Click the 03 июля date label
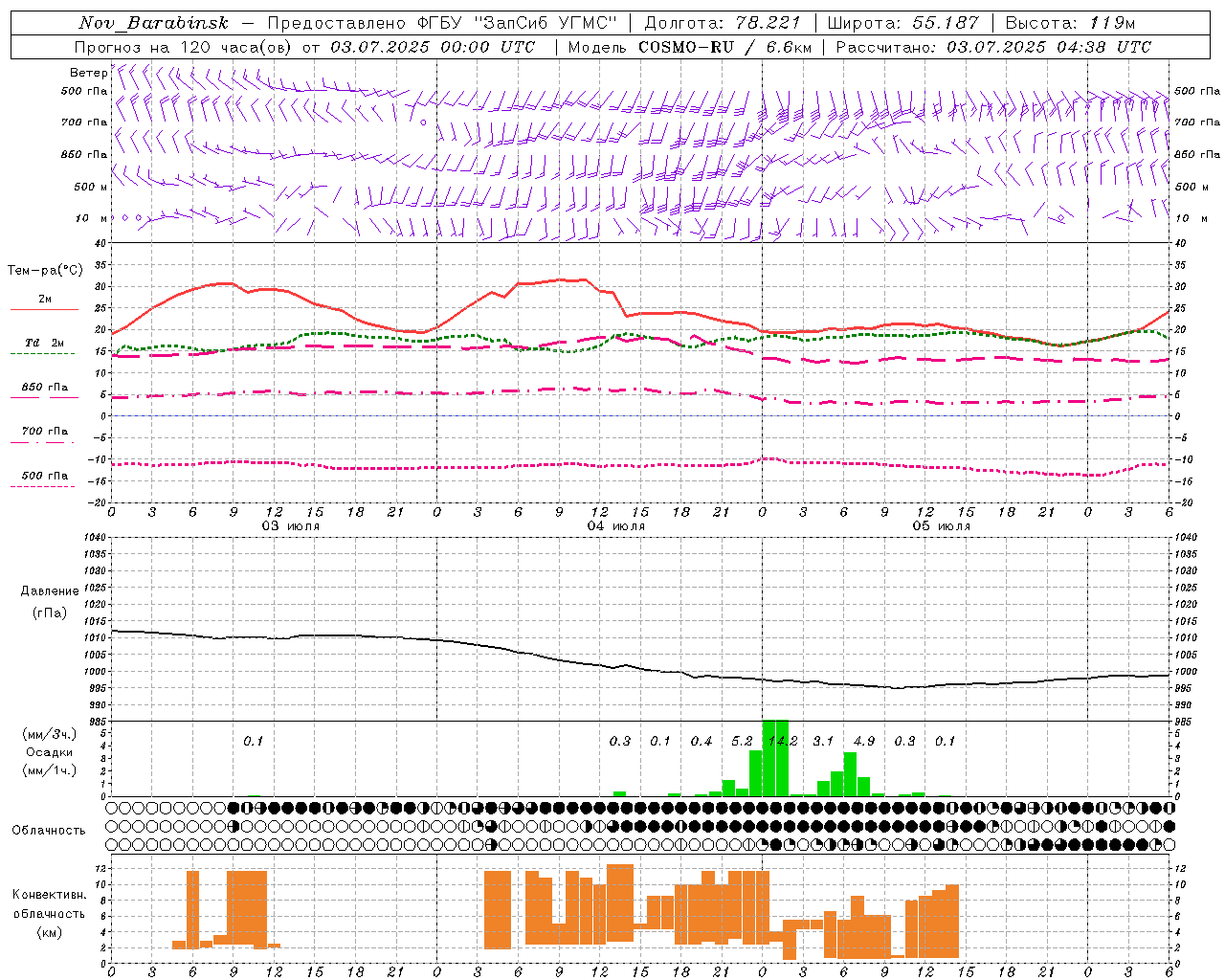This screenshot has height=980, width=1225. click(291, 525)
